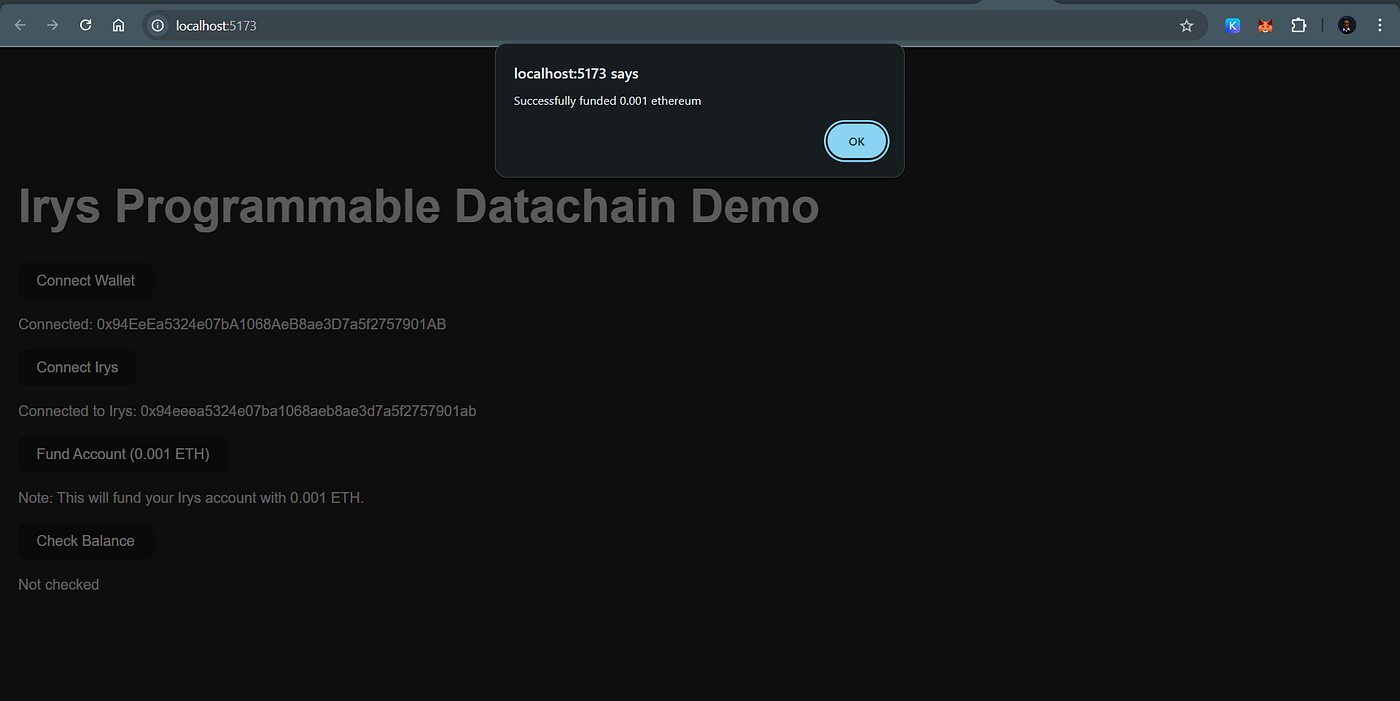This screenshot has width=1400, height=701.
Task: Click the Connect Irys button
Action: pos(77,367)
